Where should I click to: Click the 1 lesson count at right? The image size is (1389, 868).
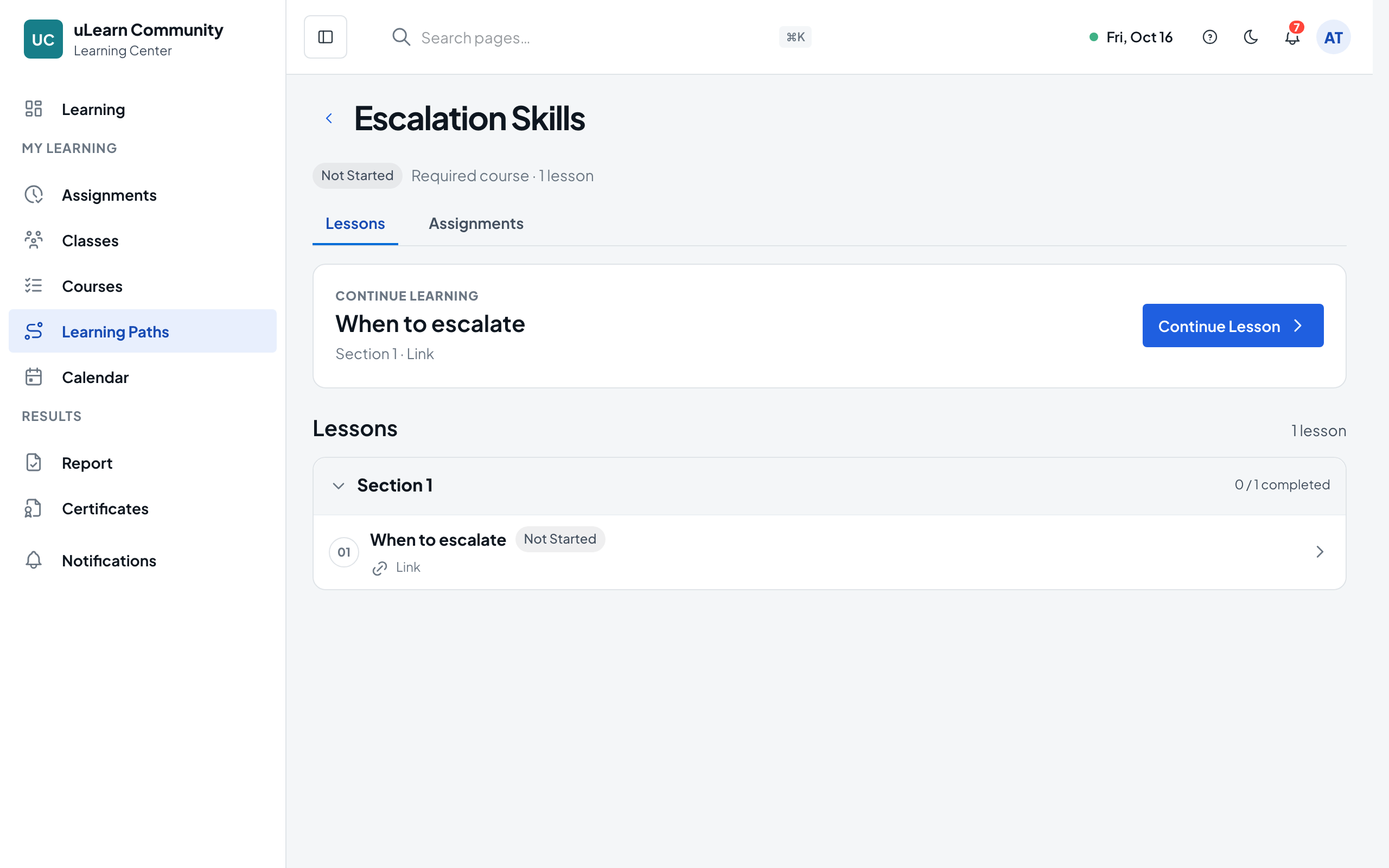pyautogui.click(x=1318, y=431)
